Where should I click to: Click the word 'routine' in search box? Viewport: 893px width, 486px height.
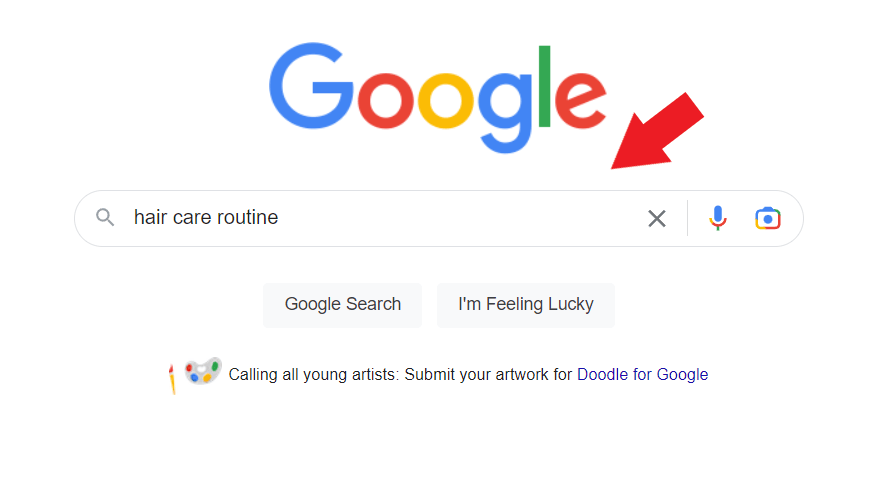pyautogui.click(x=247, y=218)
